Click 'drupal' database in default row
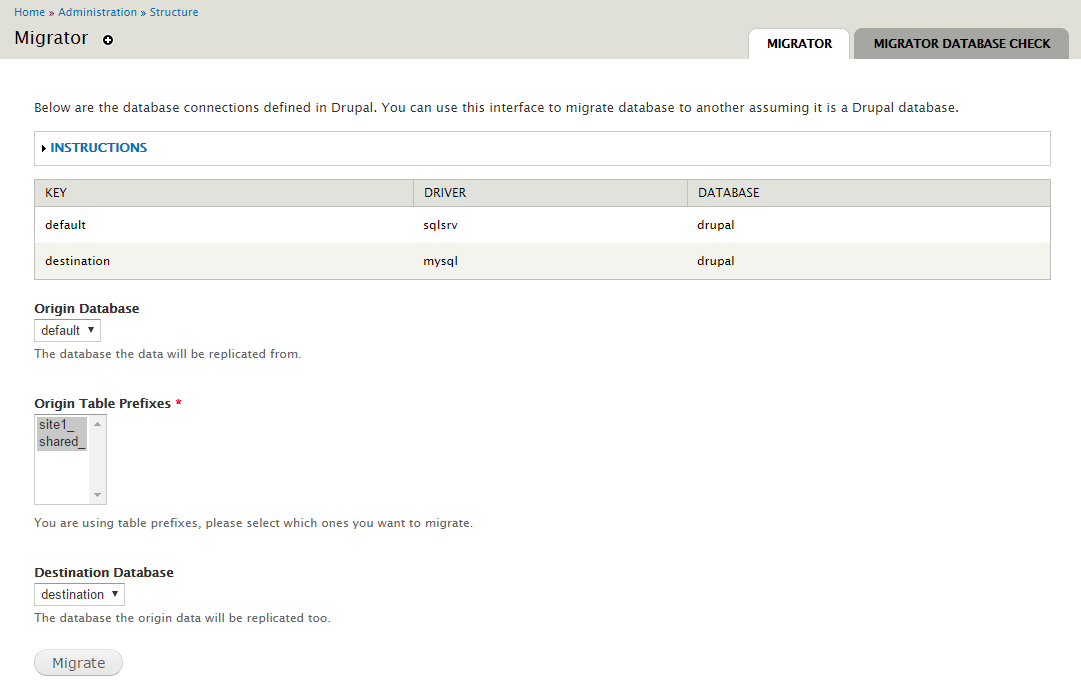This screenshot has width=1081, height=695. click(x=869, y=225)
